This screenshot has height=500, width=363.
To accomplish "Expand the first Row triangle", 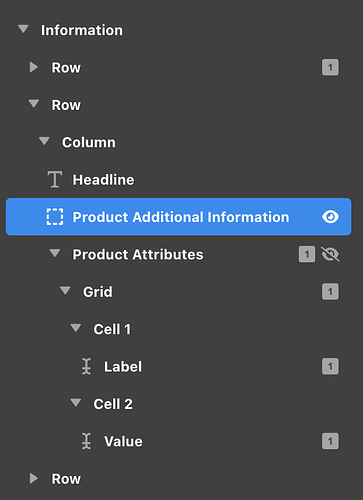I will tap(34, 67).
